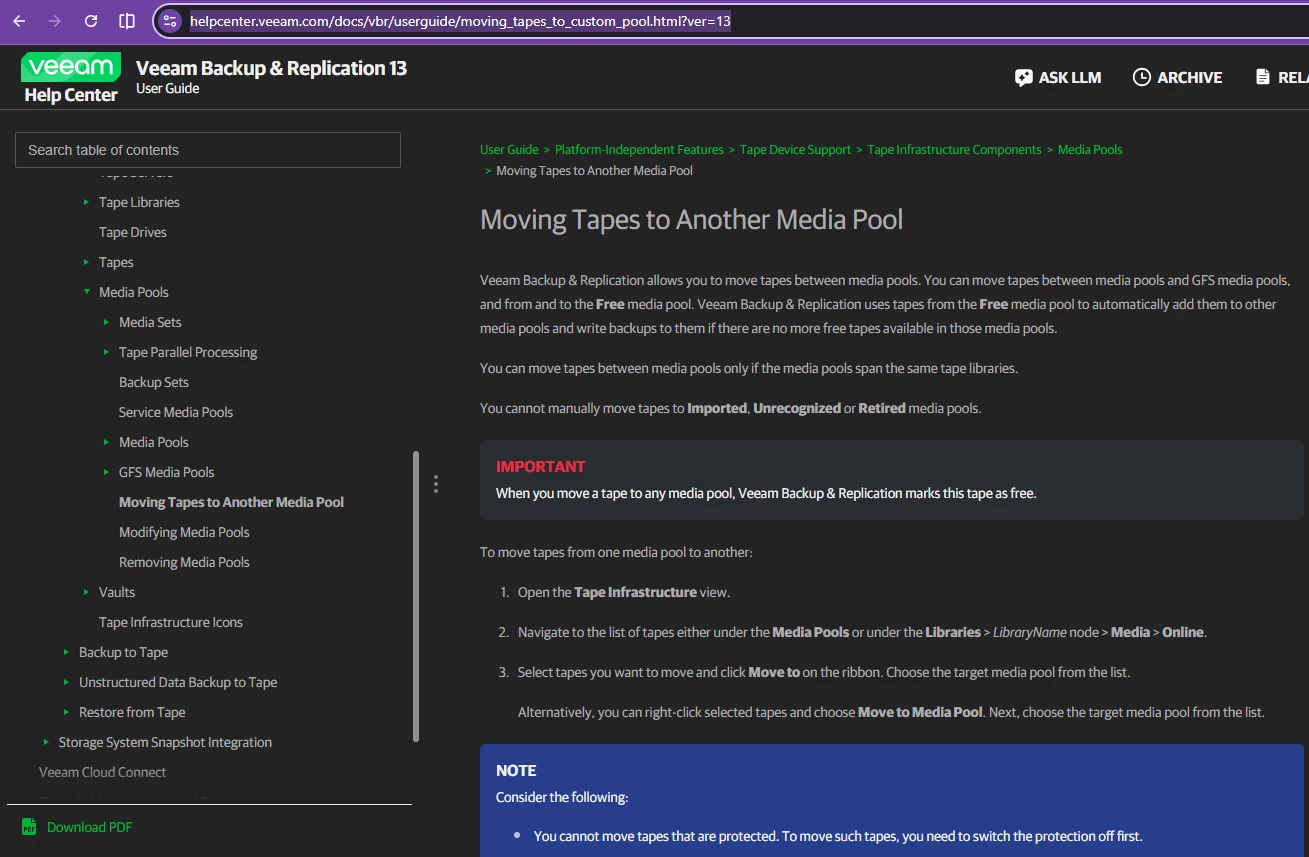
Task: Expand the Tape Libraries tree node
Action: pyautogui.click(x=87, y=202)
